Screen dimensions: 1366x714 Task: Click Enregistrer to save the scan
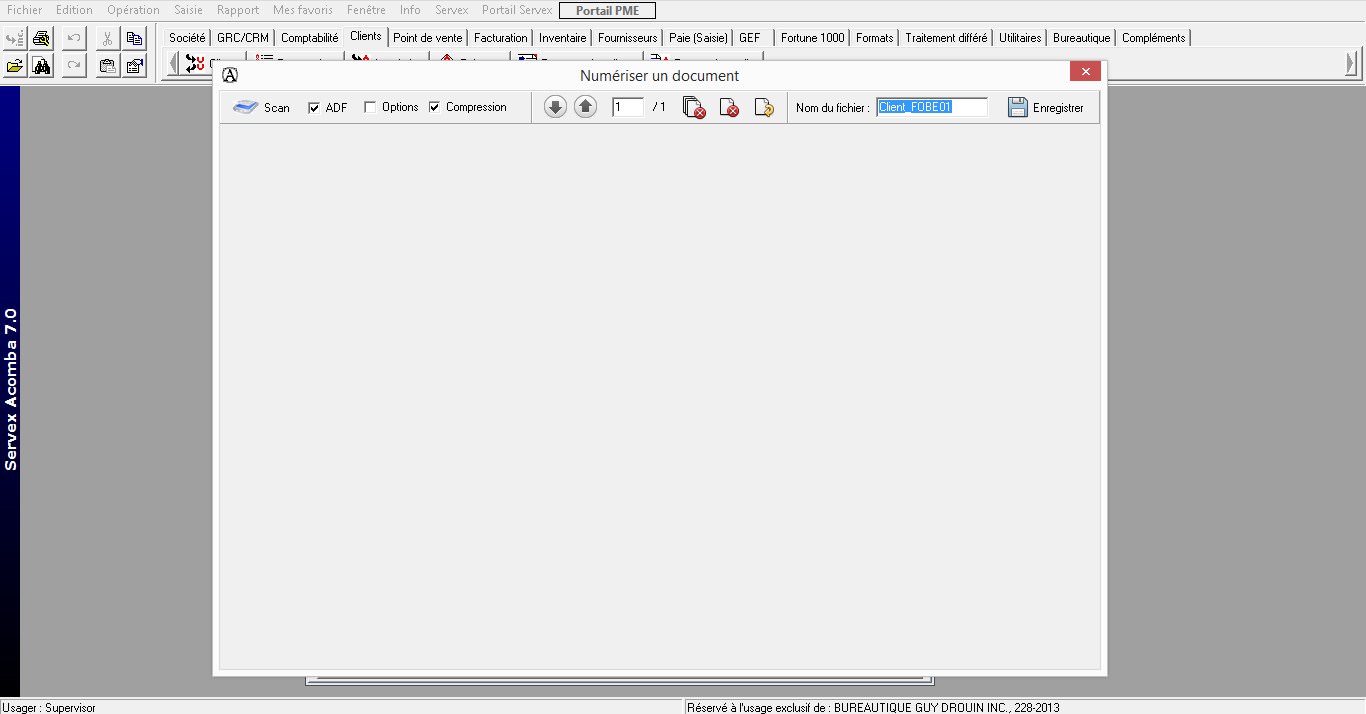click(x=1045, y=107)
